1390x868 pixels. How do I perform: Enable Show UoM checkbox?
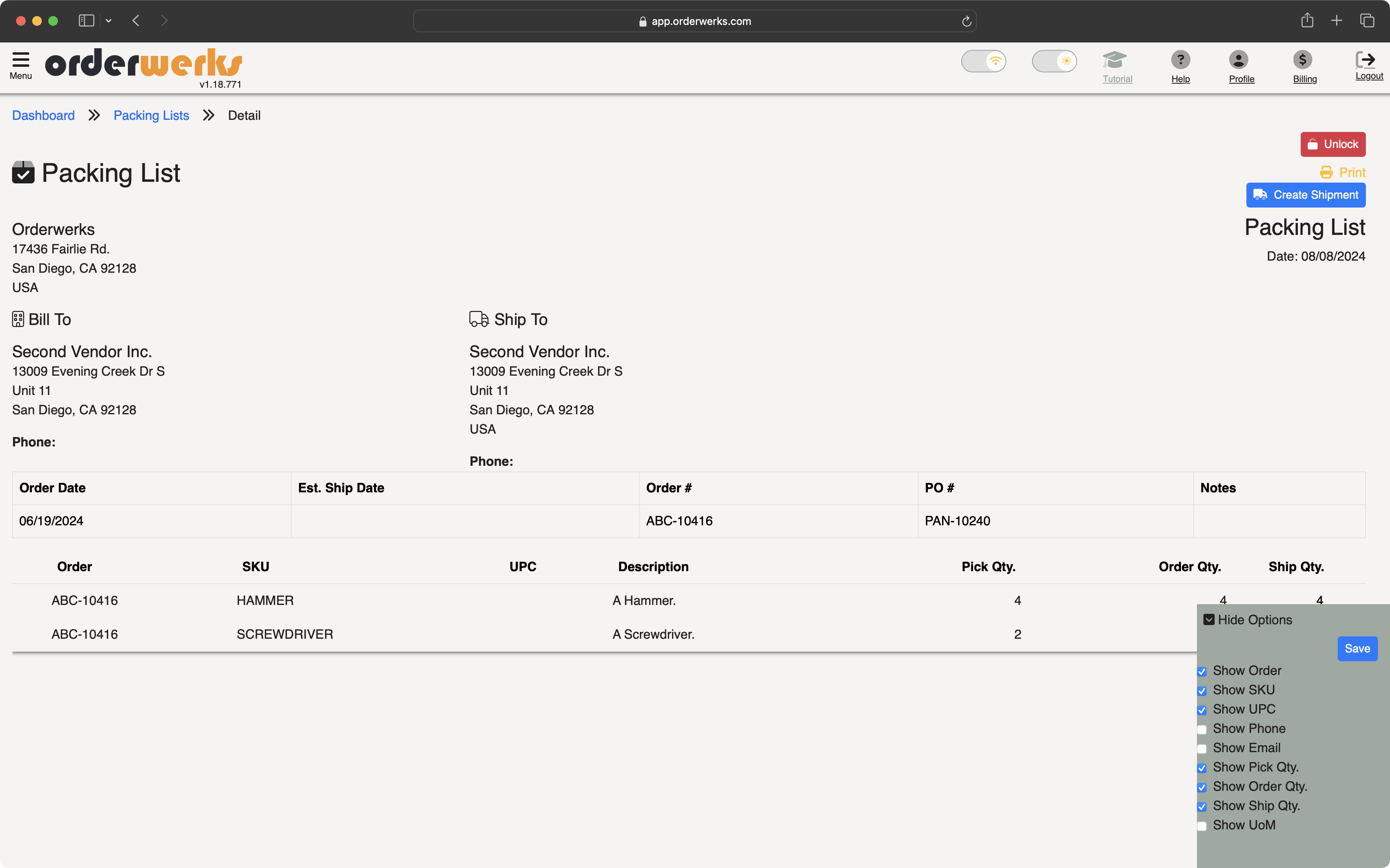1202,826
